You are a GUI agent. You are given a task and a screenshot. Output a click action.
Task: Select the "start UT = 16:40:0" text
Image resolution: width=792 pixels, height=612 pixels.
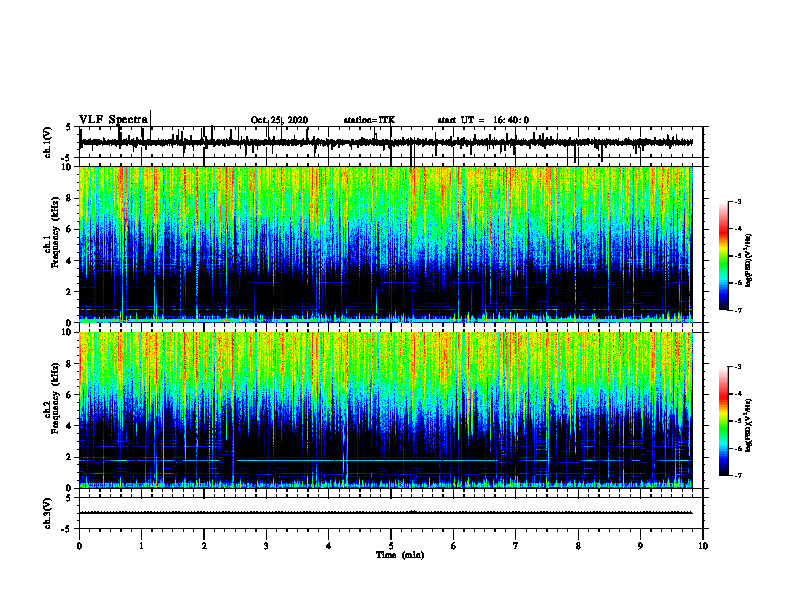coord(483,120)
